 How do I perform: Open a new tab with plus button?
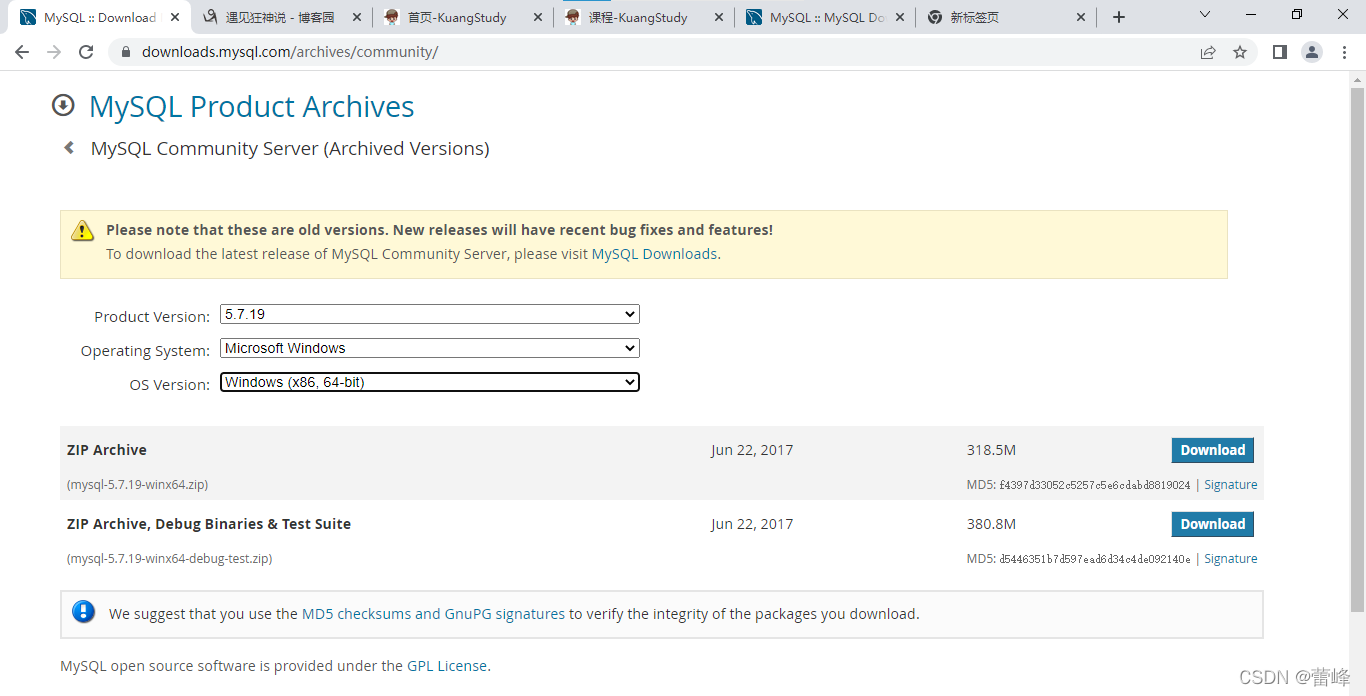click(x=1119, y=17)
